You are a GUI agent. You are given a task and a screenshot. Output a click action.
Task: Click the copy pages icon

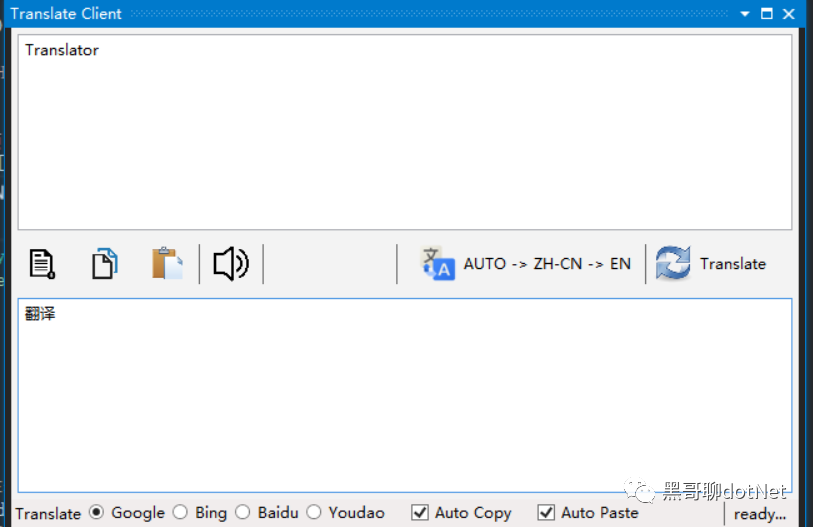coord(105,264)
